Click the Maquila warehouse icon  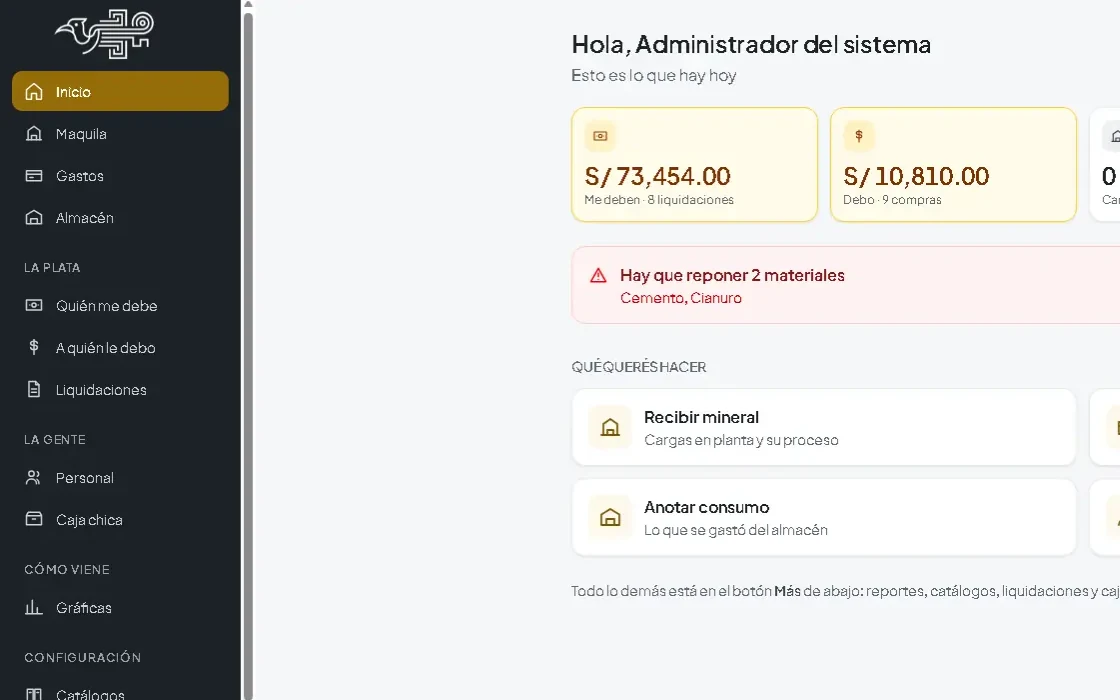coord(34,134)
